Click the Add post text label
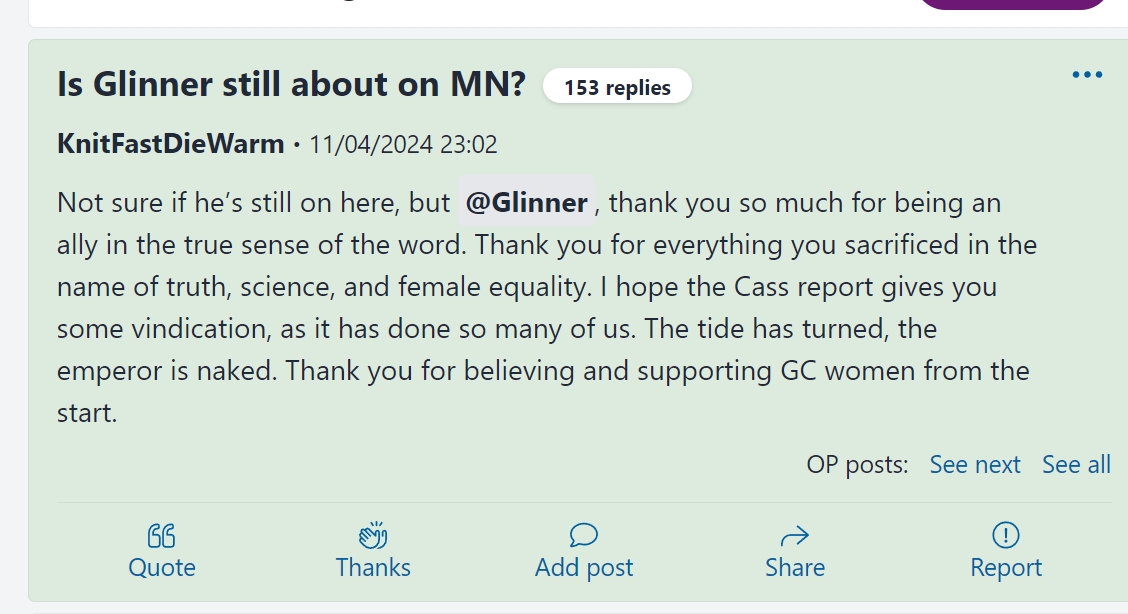 583,567
